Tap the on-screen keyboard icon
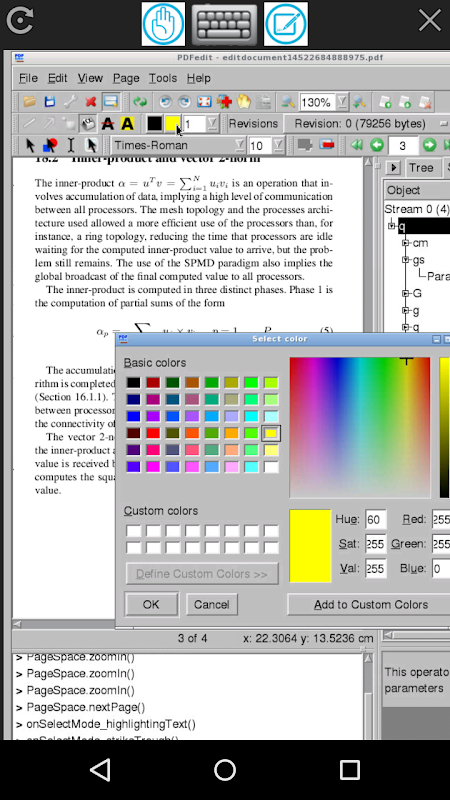 [224, 24]
